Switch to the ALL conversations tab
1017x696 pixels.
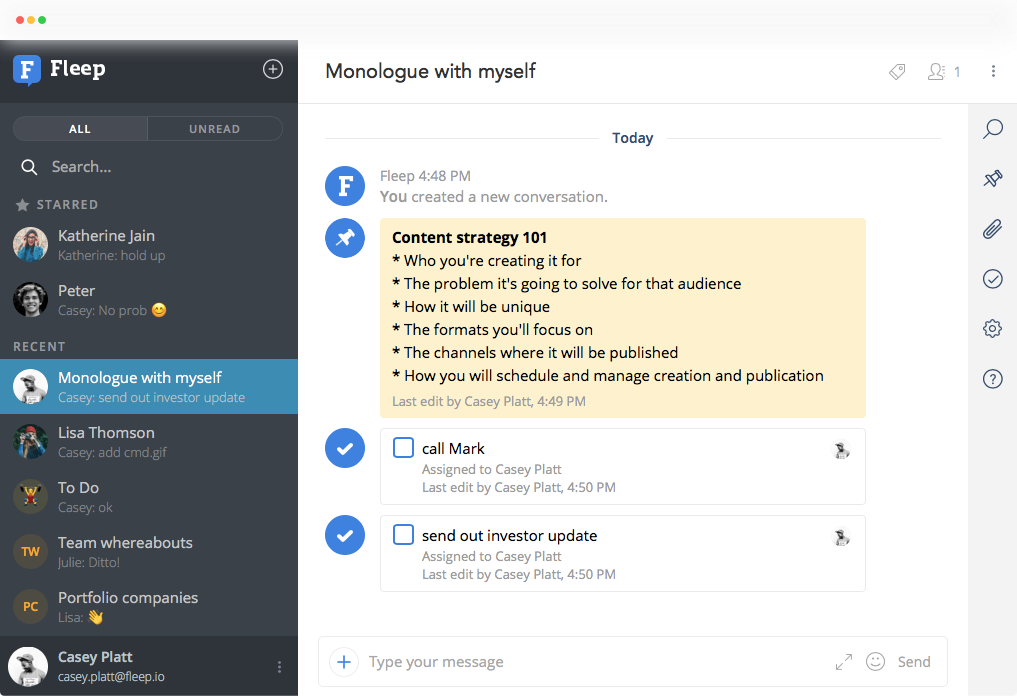pos(80,128)
